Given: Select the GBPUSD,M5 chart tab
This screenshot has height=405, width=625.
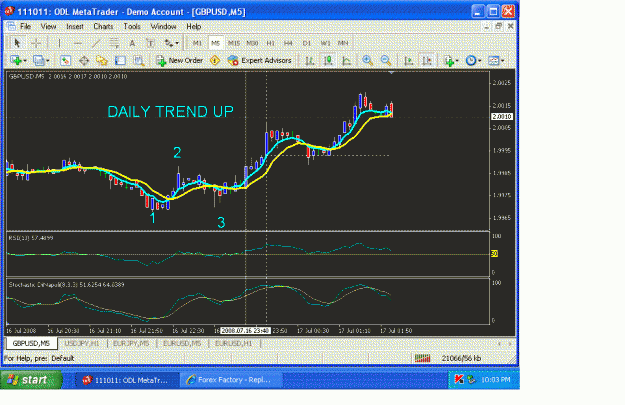Looking at the screenshot, I should (31, 343).
